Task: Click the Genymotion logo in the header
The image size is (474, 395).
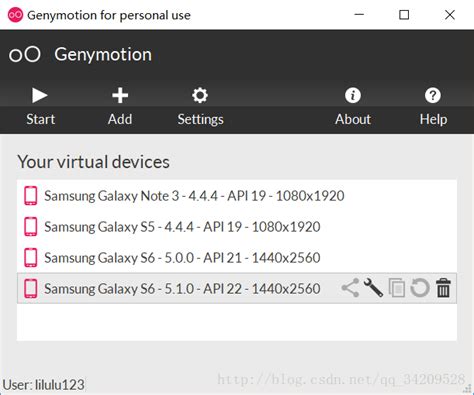Action: click(25, 54)
